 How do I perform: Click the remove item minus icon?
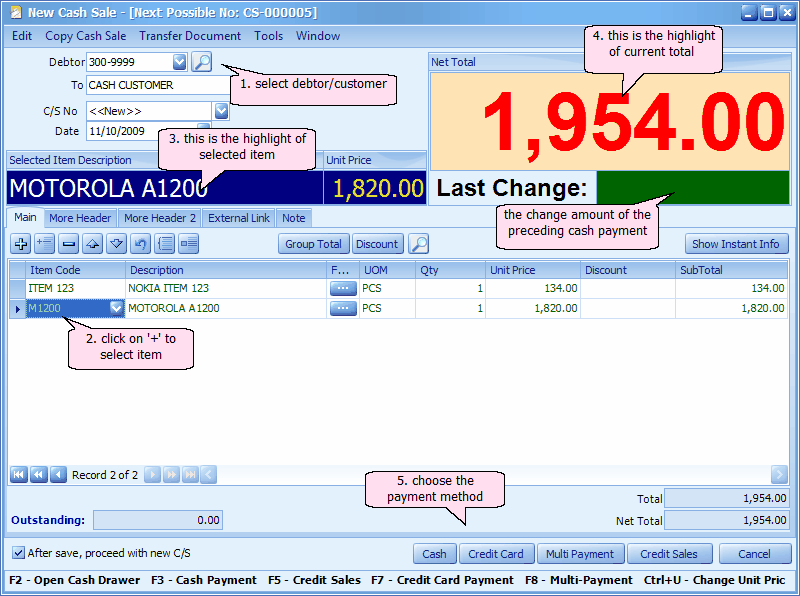68,244
